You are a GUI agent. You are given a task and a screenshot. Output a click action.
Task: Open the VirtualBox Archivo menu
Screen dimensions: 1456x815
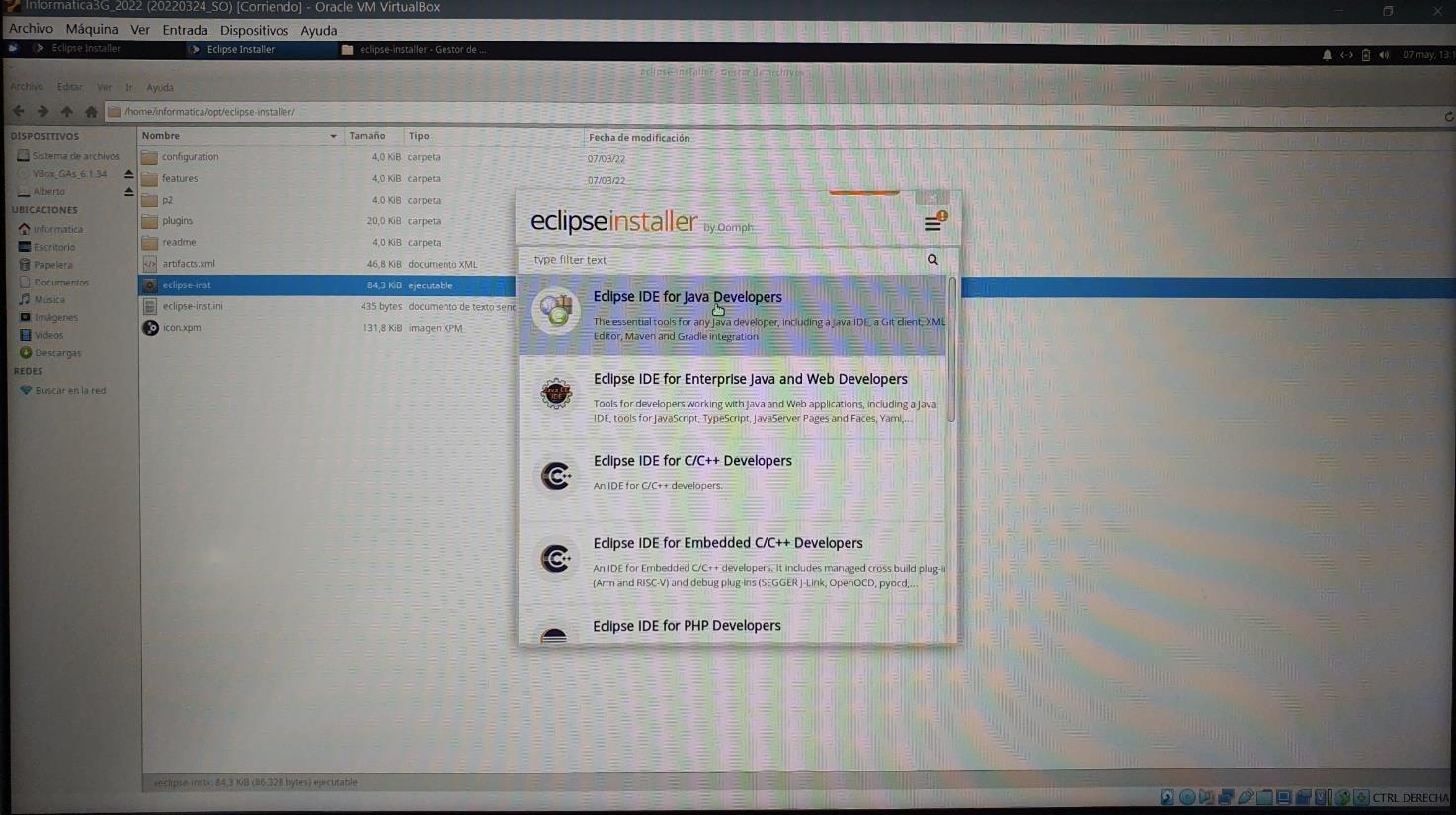31,30
